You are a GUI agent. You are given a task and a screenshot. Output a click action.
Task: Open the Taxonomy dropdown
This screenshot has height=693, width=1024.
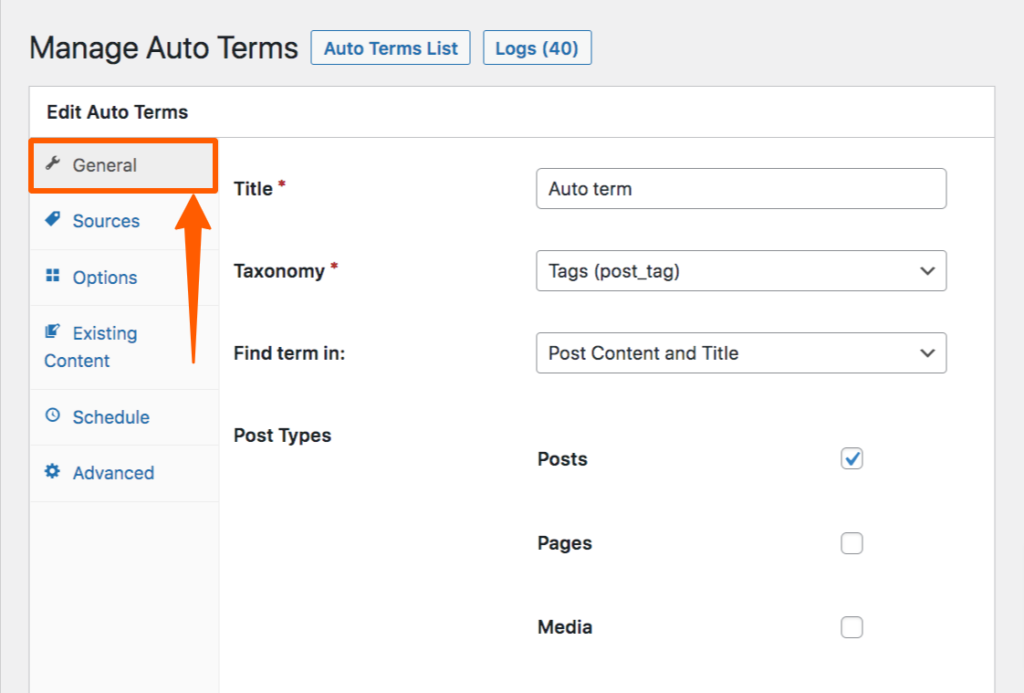[741, 271]
